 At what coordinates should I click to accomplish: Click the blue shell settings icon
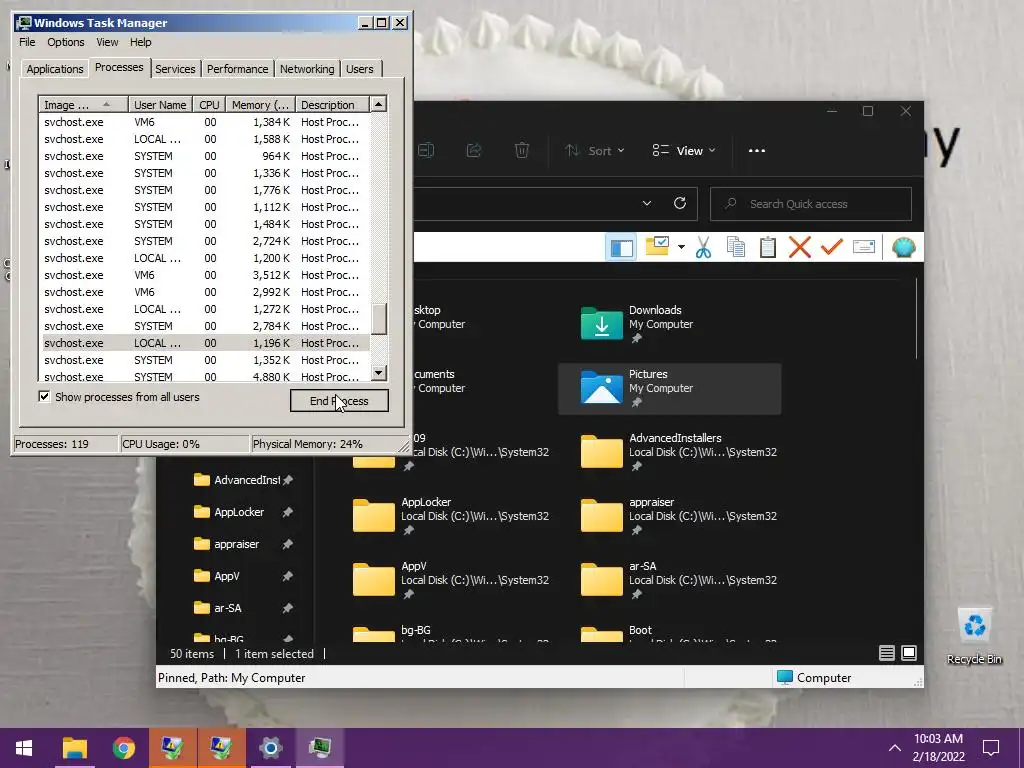(x=904, y=248)
